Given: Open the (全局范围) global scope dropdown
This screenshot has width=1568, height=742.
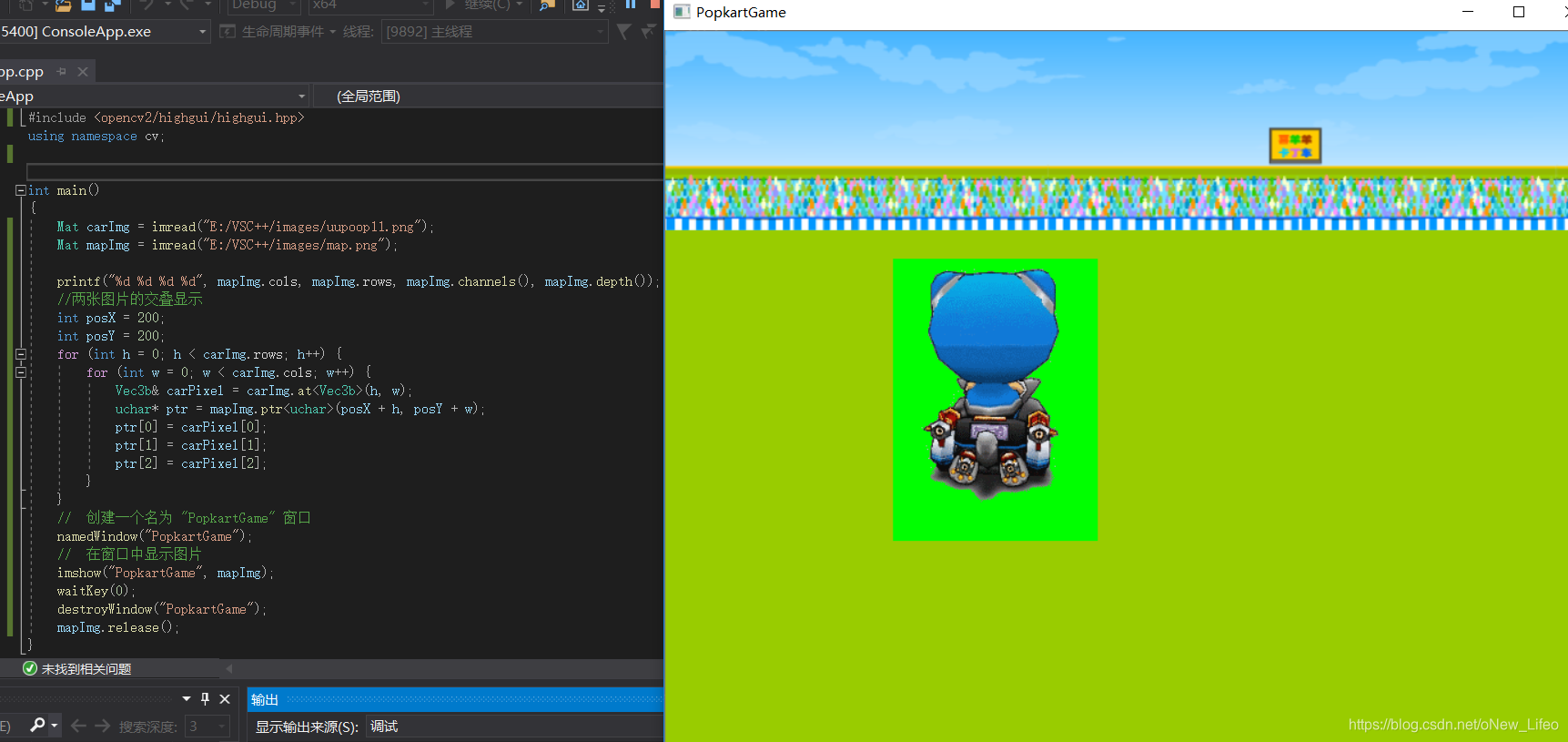Looking at the screenshot, I should (489, 97).
